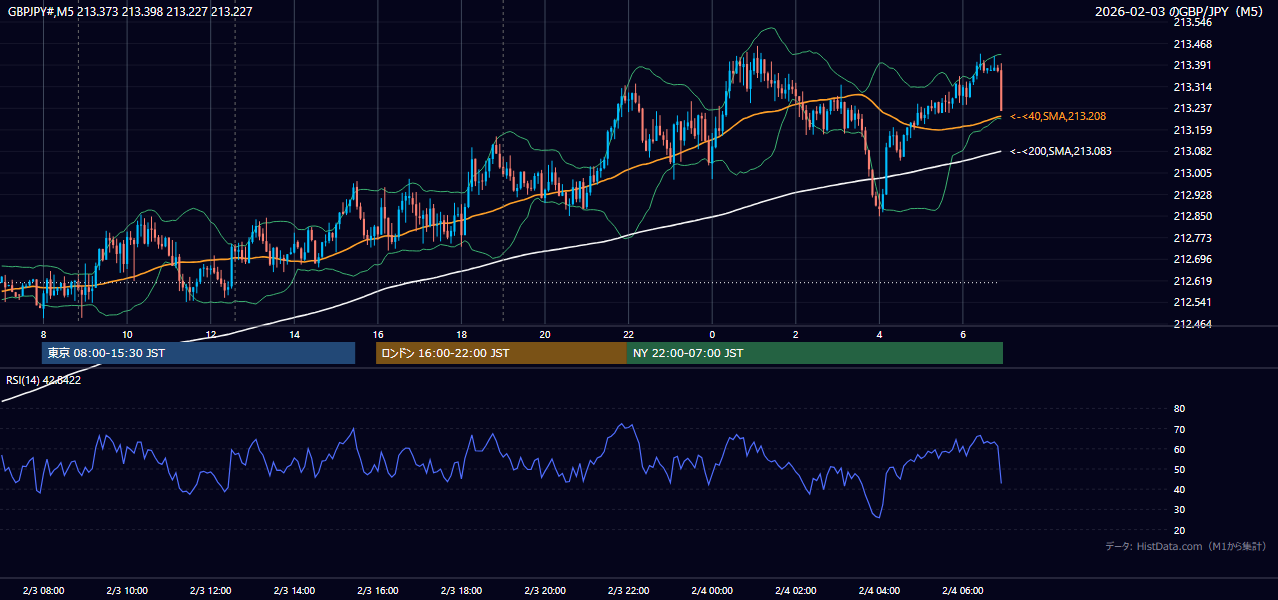
Task: Click hour tick '10' under the price chart
Action: tap(127, 334)
